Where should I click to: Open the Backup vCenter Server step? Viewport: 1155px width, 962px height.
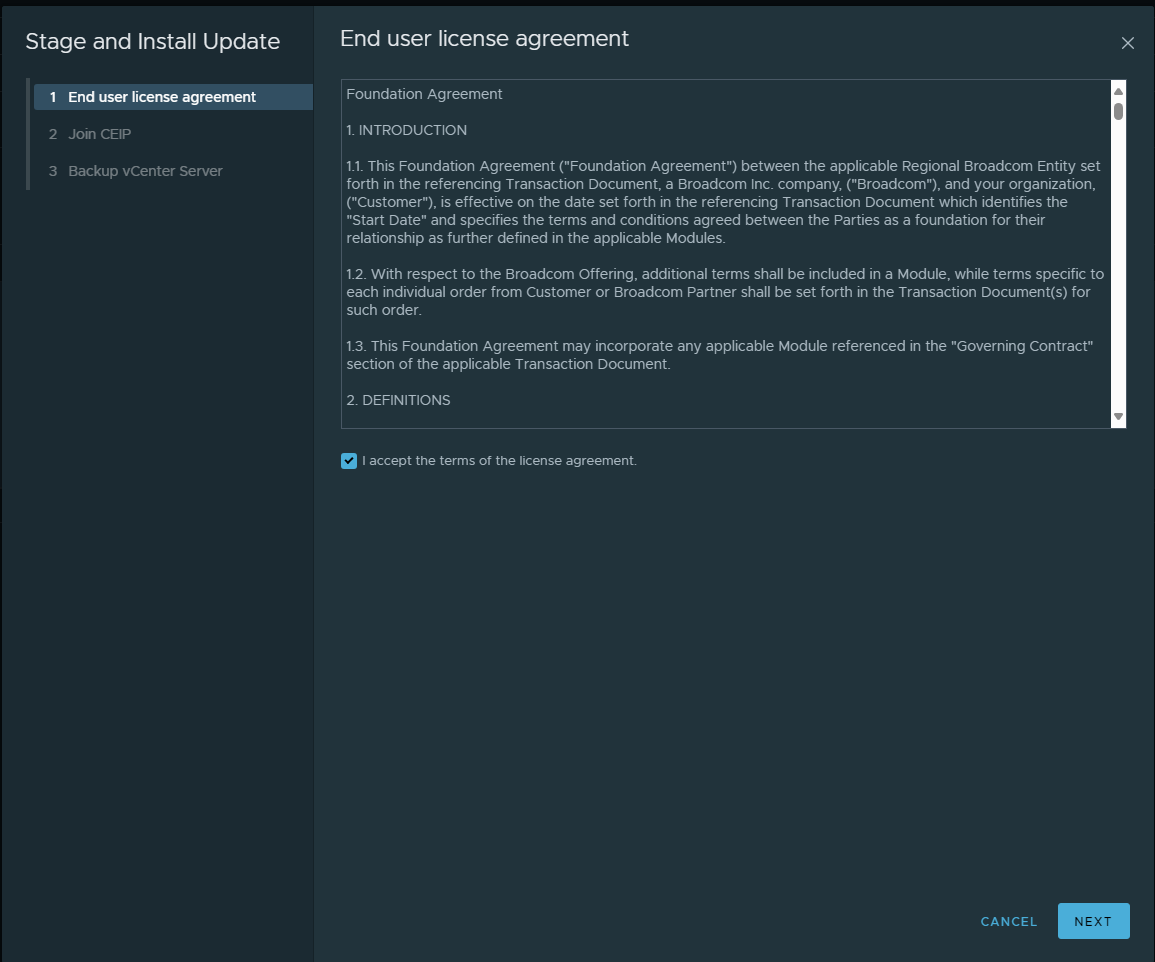tap(145, 171)
